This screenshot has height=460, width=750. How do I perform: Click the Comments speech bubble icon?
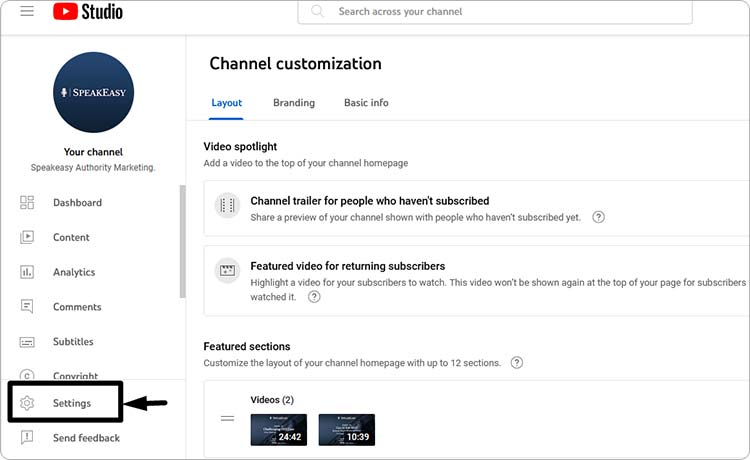click(x=27, y=307)
